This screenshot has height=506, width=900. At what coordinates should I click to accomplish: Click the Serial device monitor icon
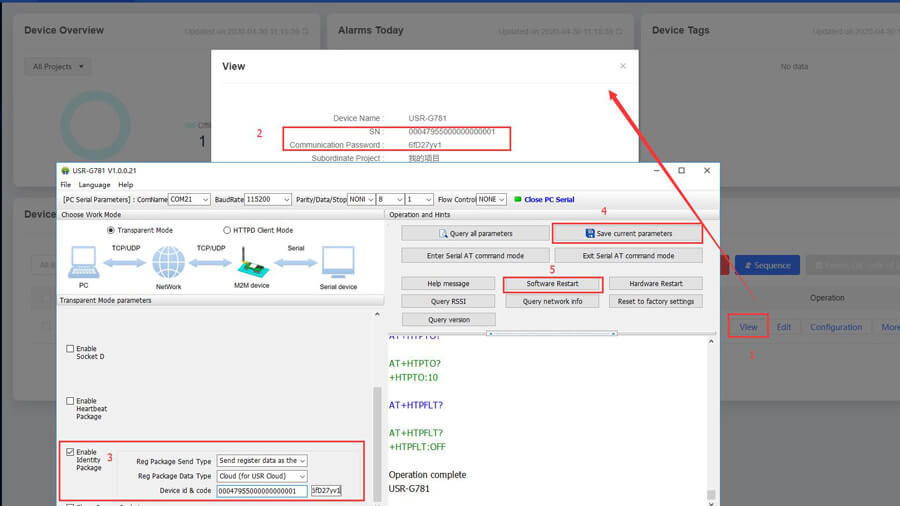[x=338, y=262]
